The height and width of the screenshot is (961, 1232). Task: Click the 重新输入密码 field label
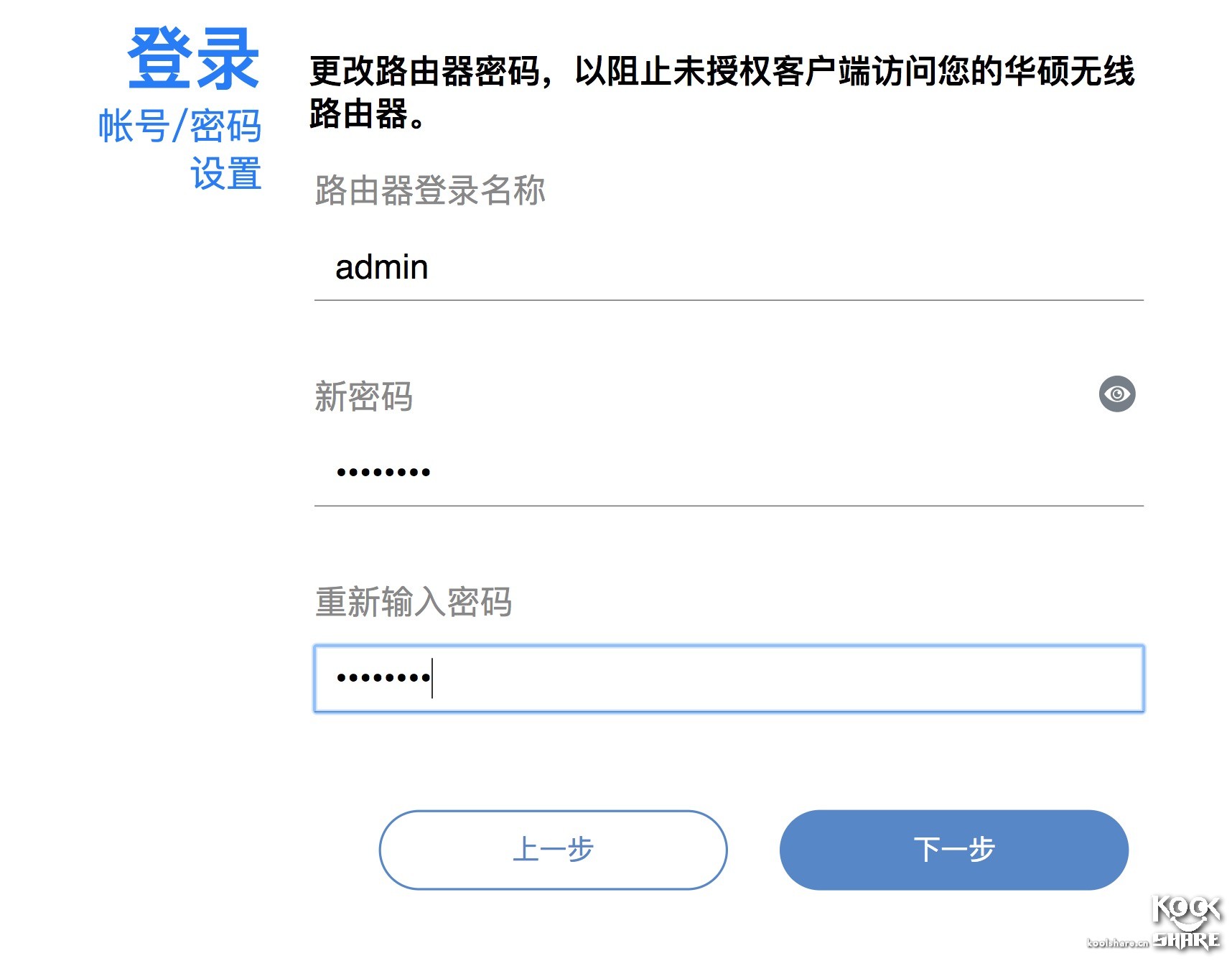[x=414, y=601]
